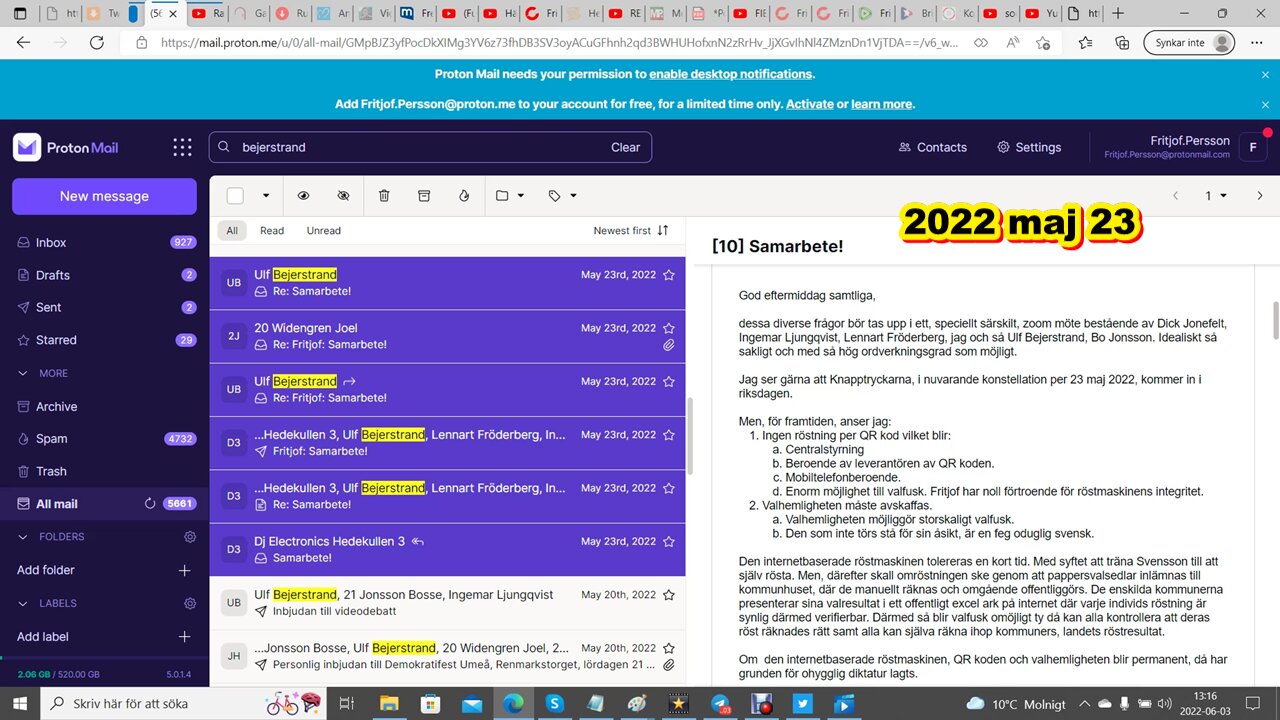This screenshot has width=1280, height=720.
Task: Collapse the FOLDERS section
Action: [23, 537]
